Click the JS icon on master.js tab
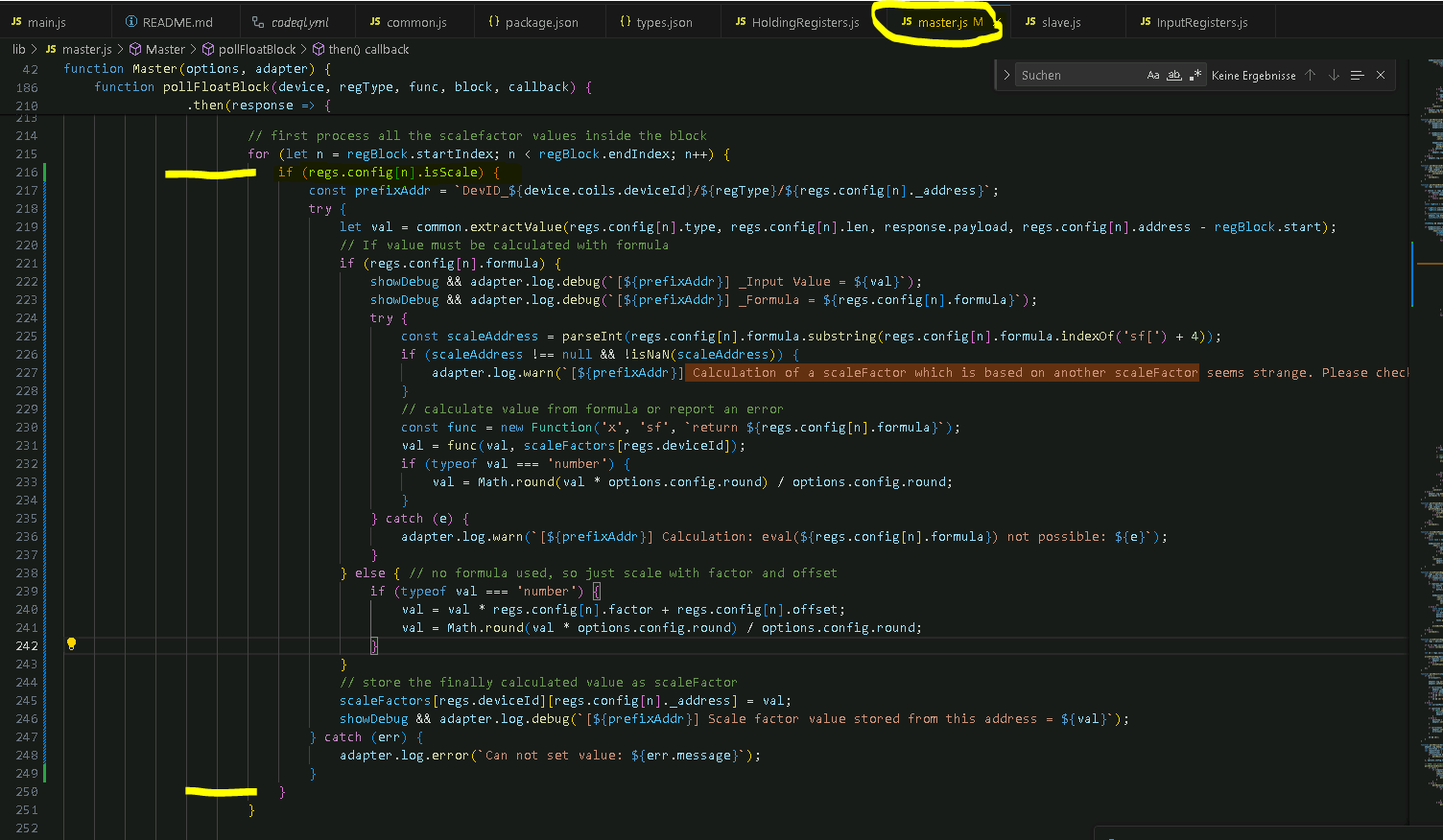 [907, 22]
